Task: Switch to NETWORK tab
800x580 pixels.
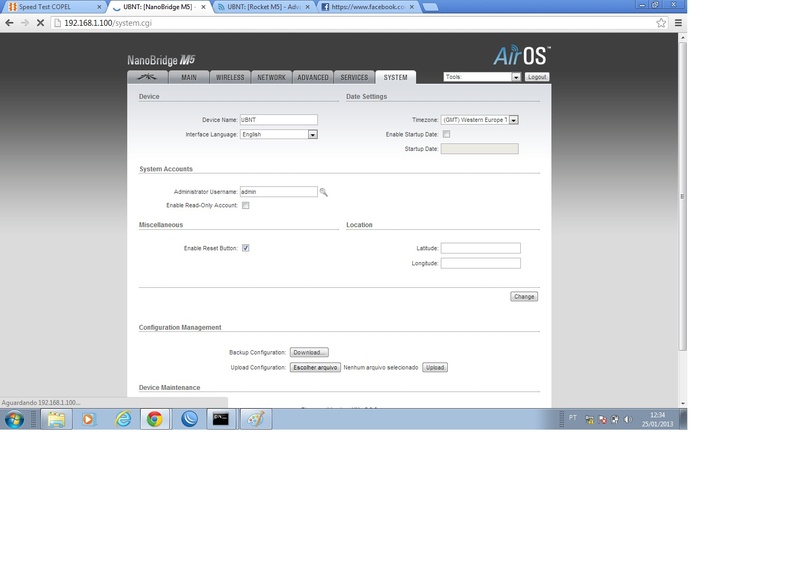Action: click(x=271, y=77)
